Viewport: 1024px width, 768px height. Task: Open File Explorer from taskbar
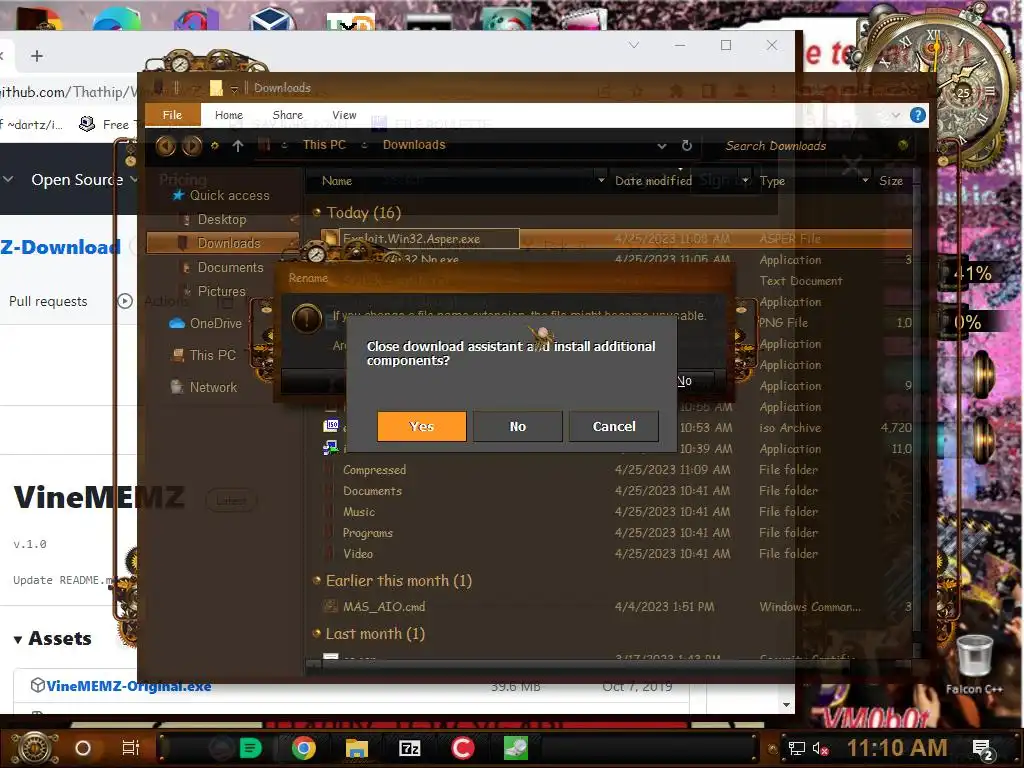[357, 748]
